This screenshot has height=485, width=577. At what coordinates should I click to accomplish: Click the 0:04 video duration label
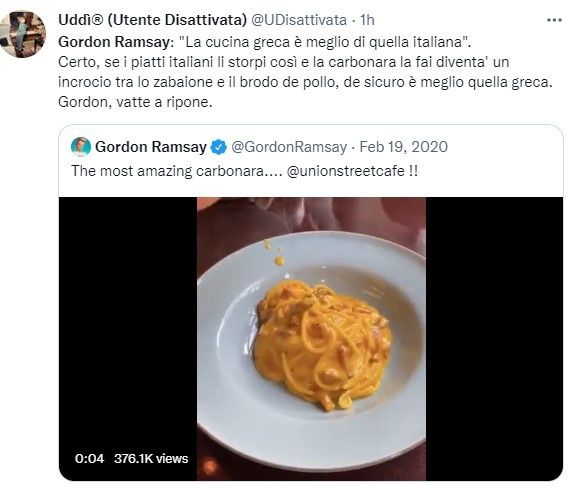[89, 459]
